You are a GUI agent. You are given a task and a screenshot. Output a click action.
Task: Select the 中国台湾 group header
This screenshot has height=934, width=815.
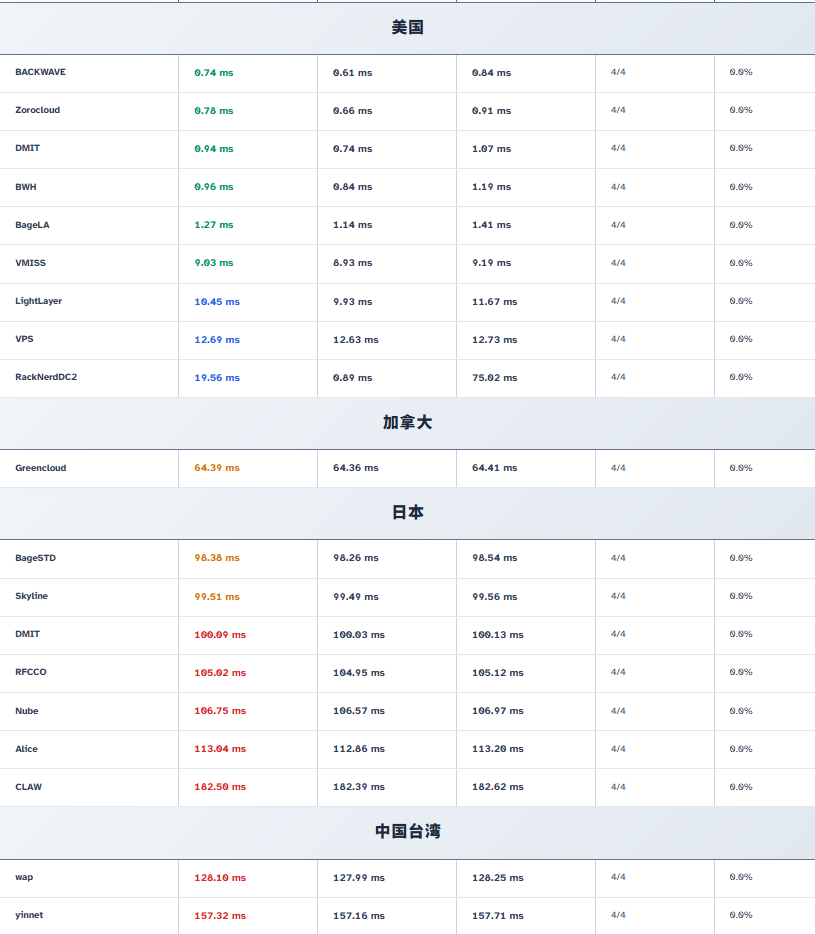click(x=407, y=831)
